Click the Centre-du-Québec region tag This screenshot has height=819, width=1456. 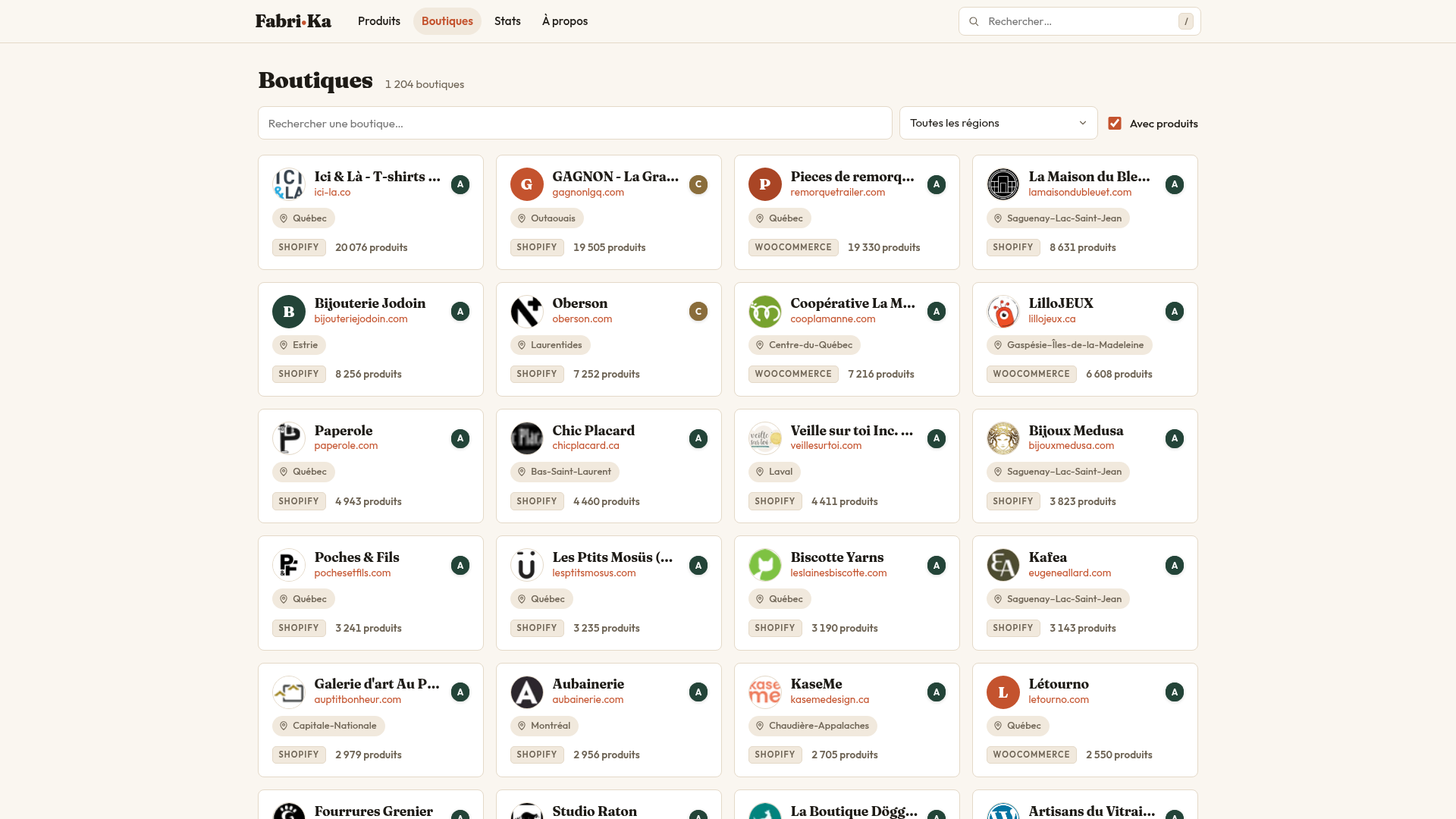804,345
